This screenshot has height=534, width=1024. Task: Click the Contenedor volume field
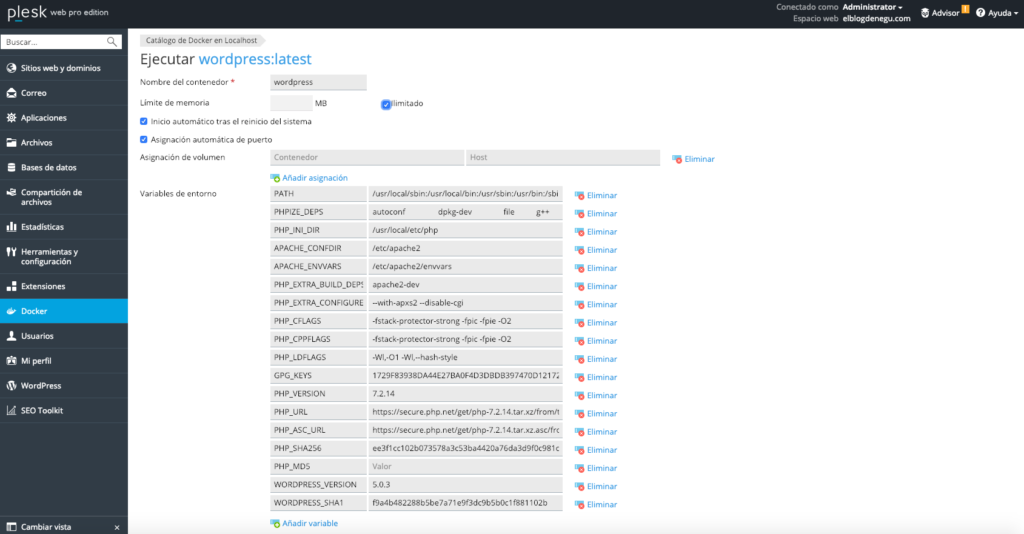pos(367,157)
